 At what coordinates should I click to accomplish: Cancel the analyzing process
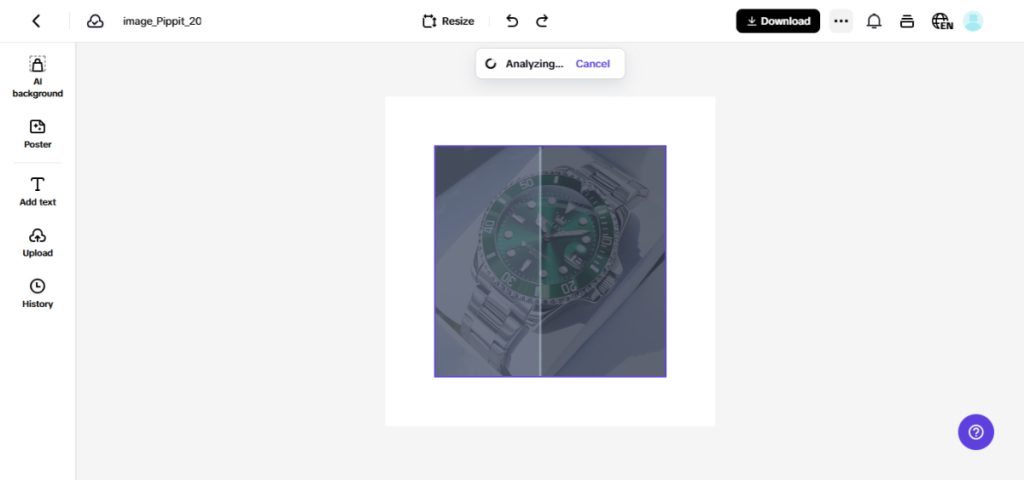tap(592, 63)
